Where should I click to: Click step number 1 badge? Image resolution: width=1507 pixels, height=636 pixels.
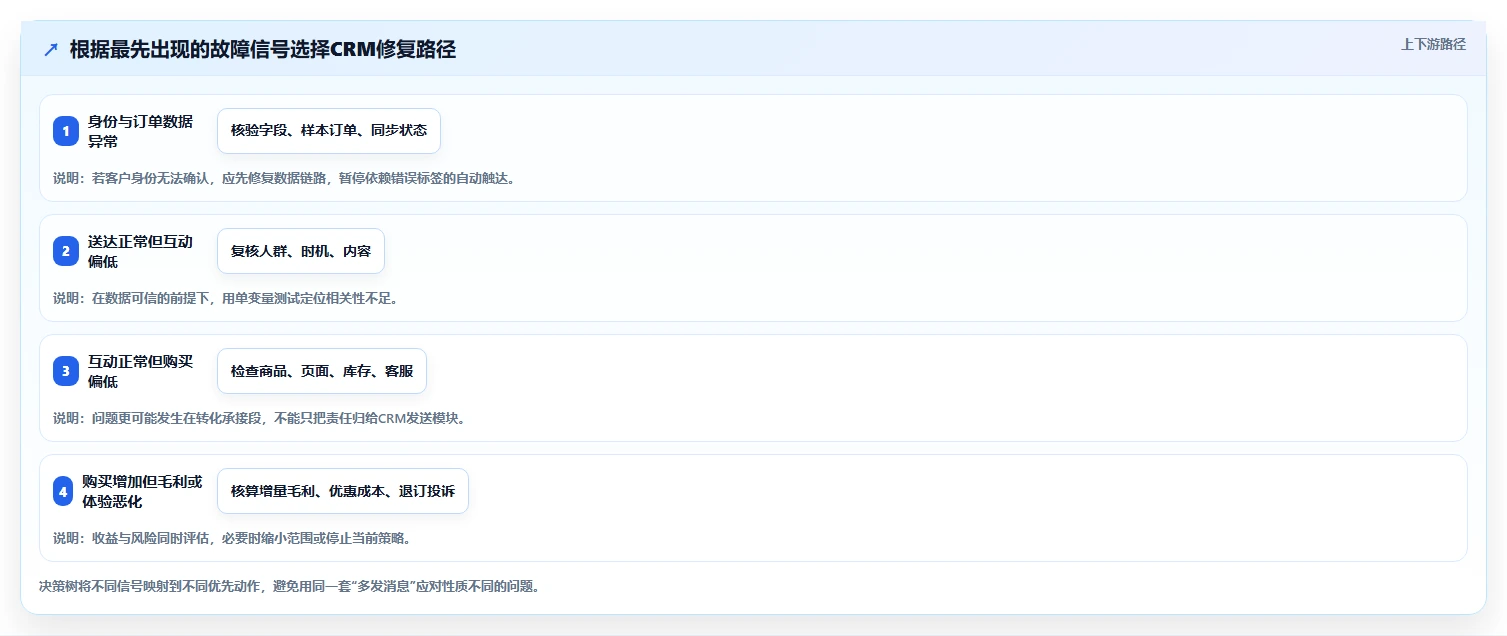pyautogui.click(x=66, y=131)
